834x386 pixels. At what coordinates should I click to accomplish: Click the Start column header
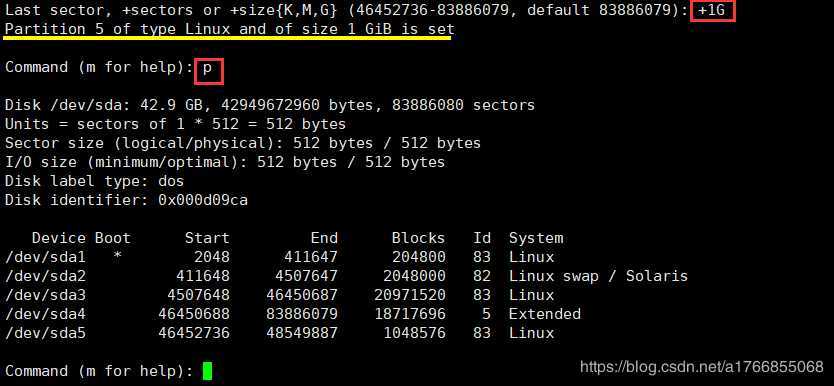[x=207, y=238]
